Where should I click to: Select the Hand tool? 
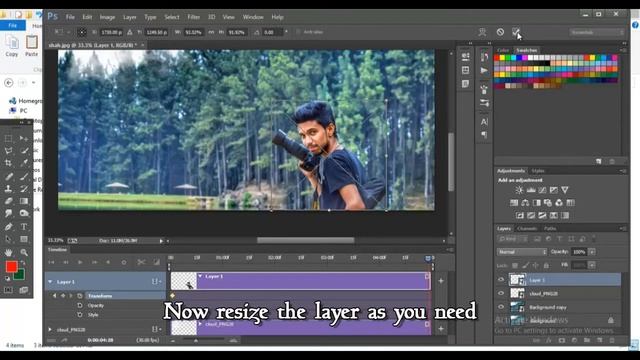pyautogui.click(x=8, y=253)
